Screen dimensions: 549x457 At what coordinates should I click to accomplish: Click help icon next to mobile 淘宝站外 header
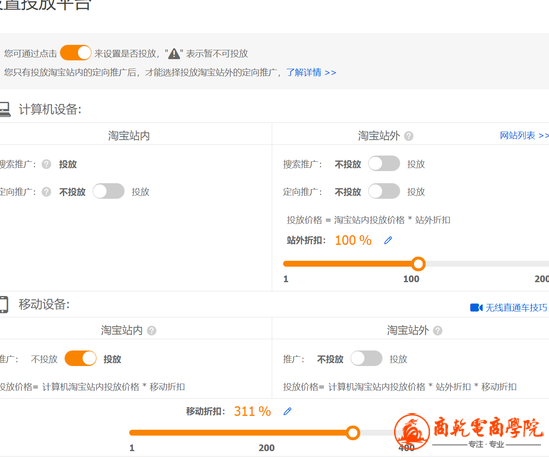pyautogui.click(x=438, y=331)
